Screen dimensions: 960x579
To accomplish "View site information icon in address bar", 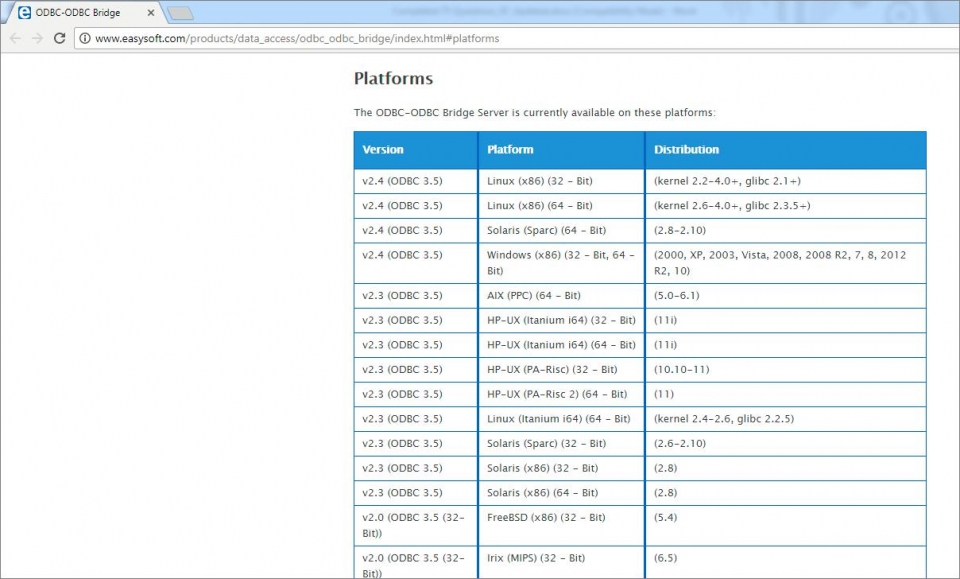I will [x=85, y=38].
